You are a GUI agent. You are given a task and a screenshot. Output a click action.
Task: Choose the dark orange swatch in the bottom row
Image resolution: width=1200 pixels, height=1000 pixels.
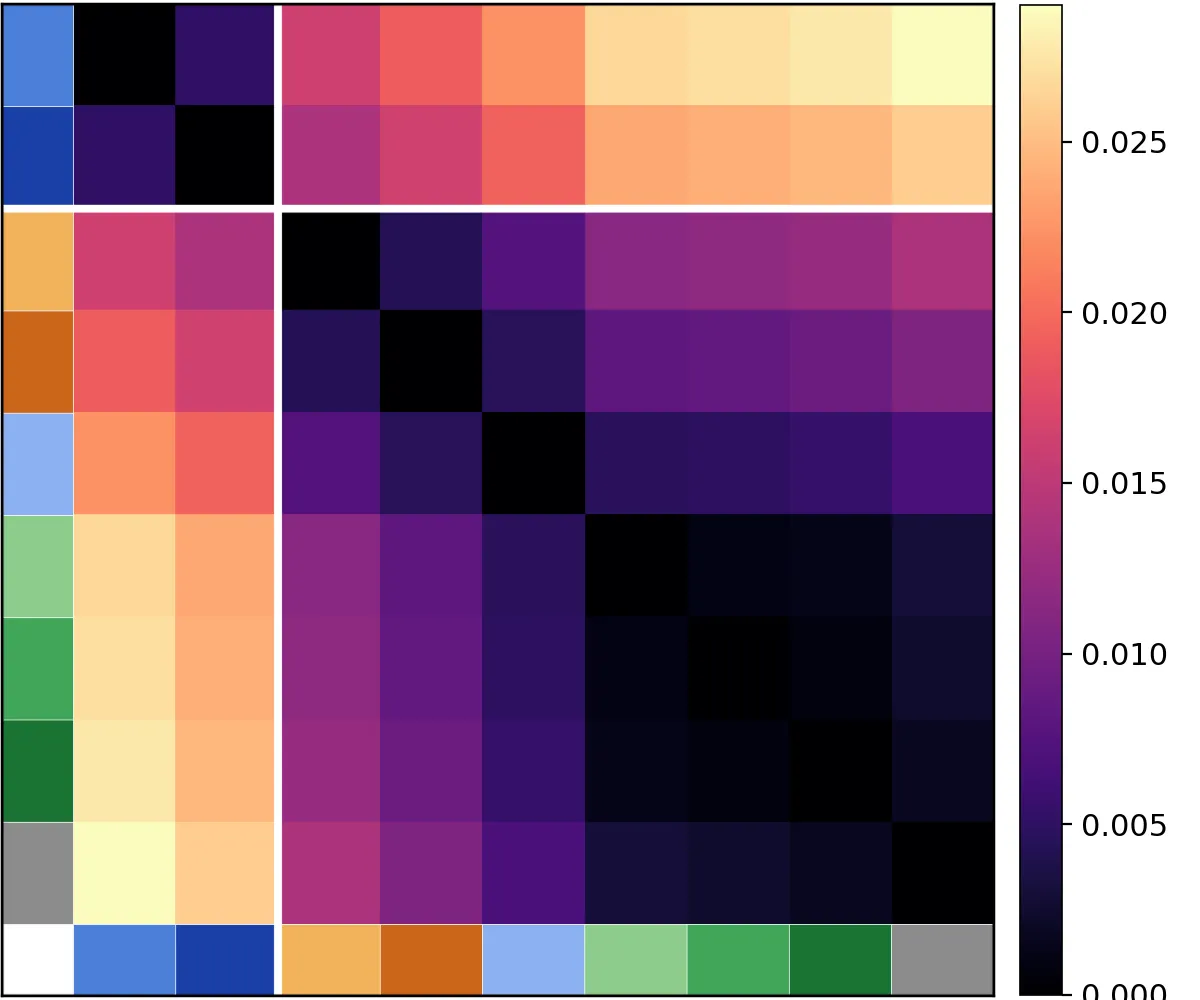coord(431,960)
